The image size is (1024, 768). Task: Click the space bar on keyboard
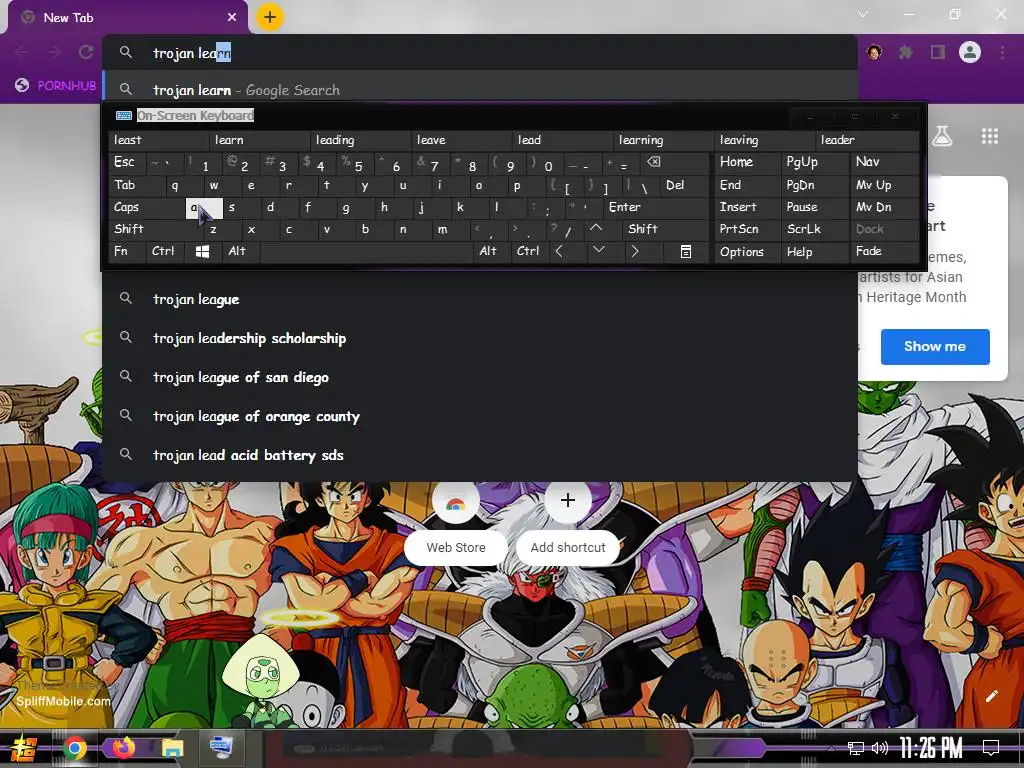click(x=367, y=251)
